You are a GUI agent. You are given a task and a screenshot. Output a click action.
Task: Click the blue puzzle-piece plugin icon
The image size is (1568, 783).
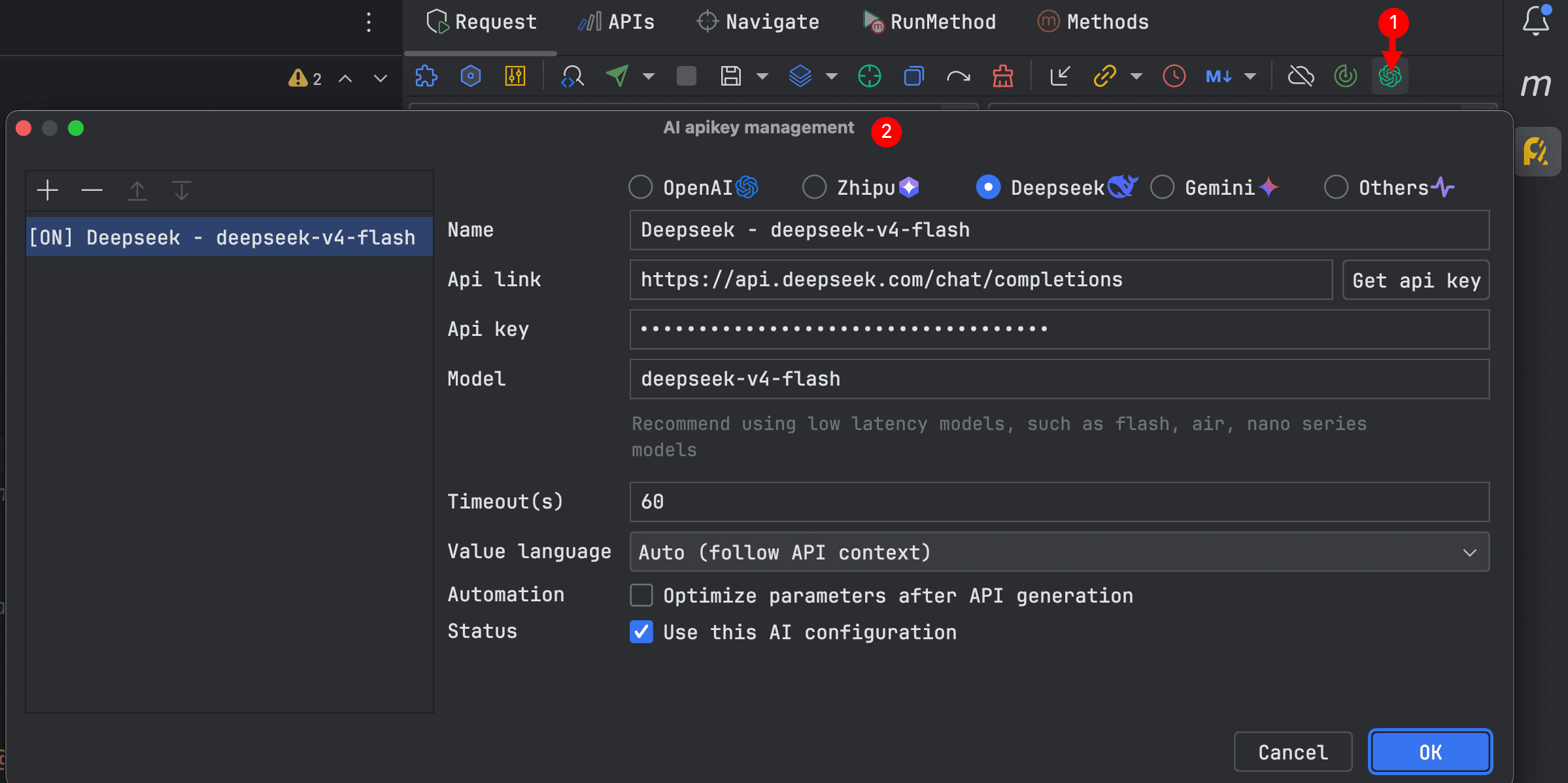426,76
